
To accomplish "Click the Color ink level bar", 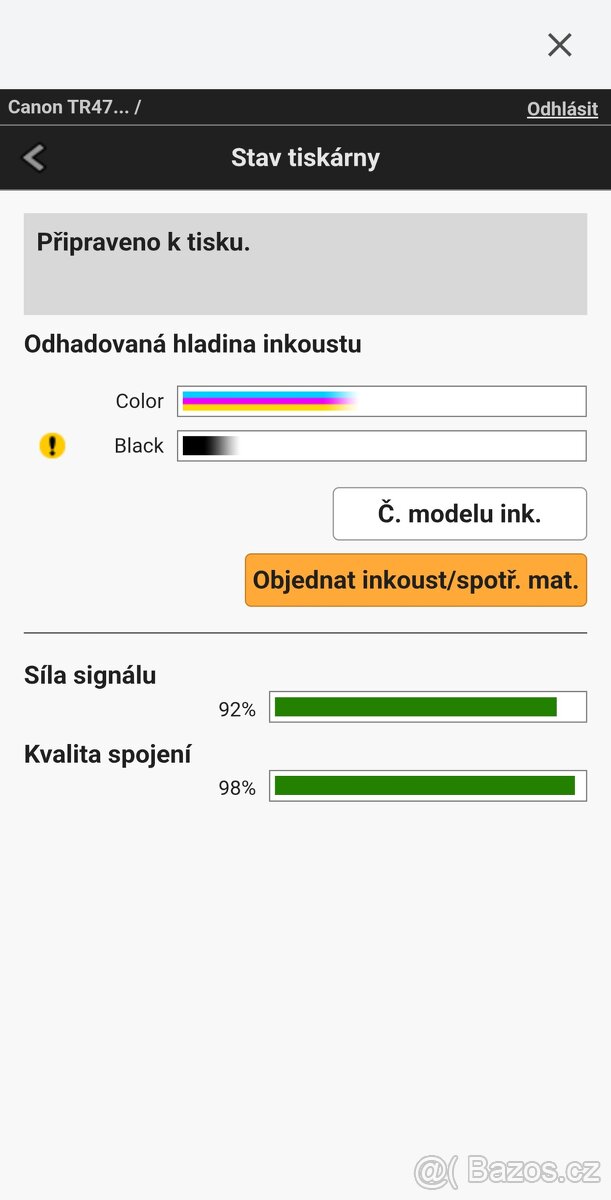I will (381, 401).
